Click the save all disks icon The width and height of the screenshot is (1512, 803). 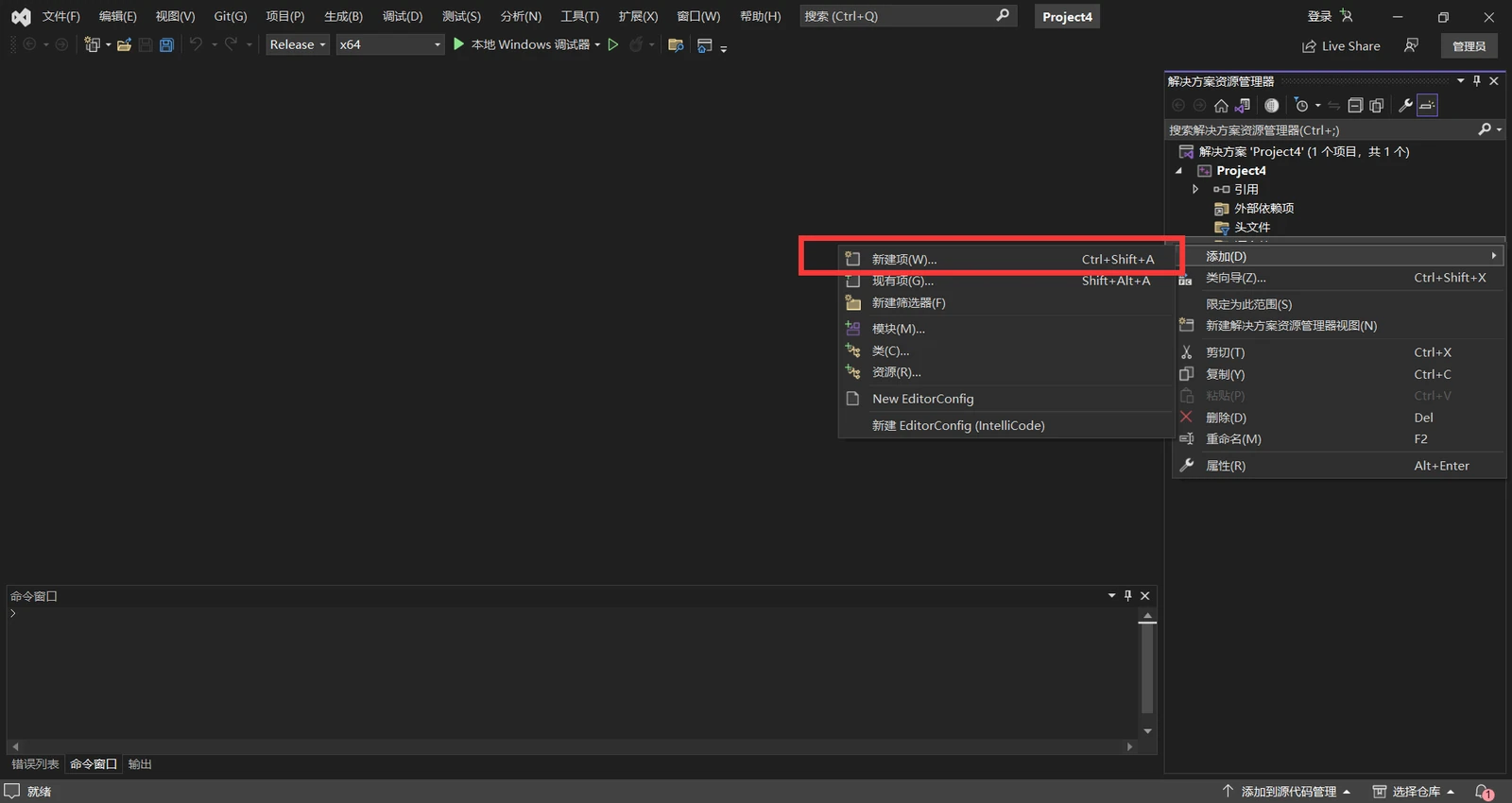(166, 44)
